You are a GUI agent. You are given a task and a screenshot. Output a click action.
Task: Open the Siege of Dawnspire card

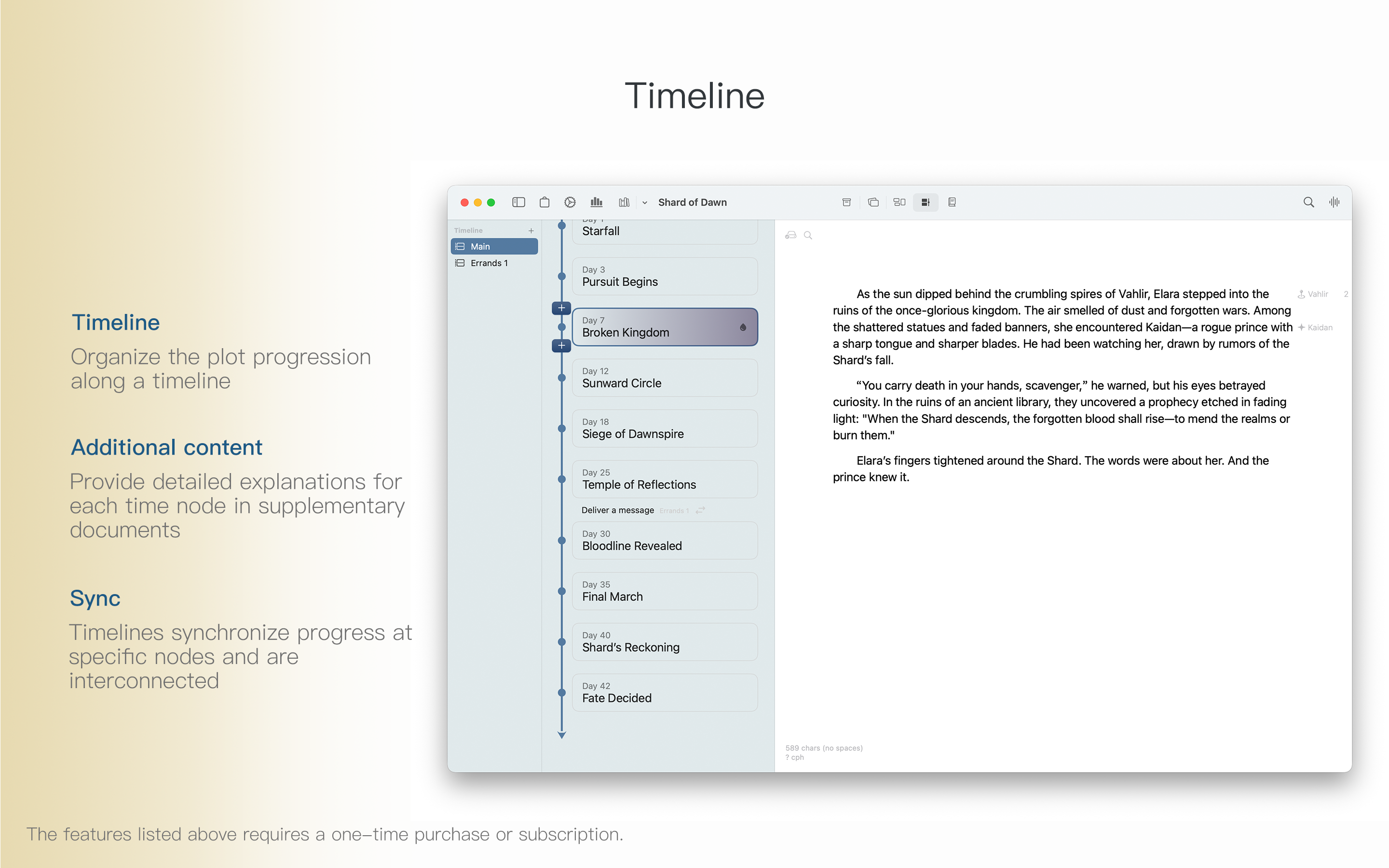(665, 428)
